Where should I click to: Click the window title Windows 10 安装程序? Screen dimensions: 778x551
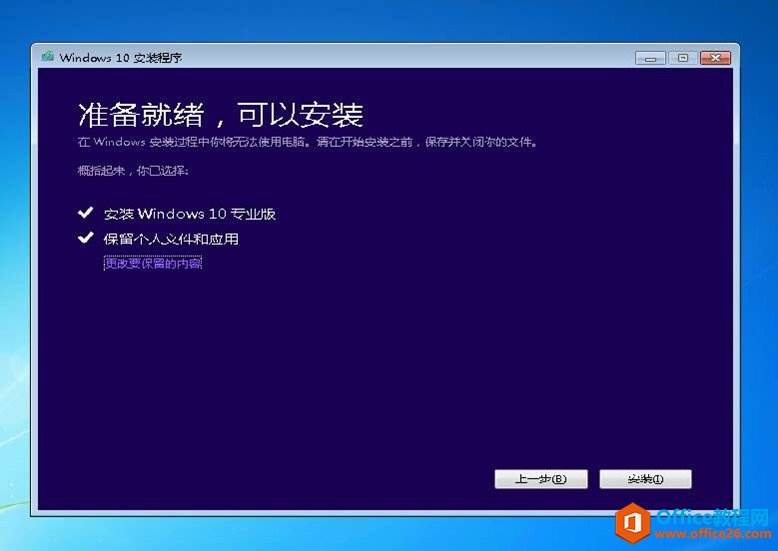[121, 58]
